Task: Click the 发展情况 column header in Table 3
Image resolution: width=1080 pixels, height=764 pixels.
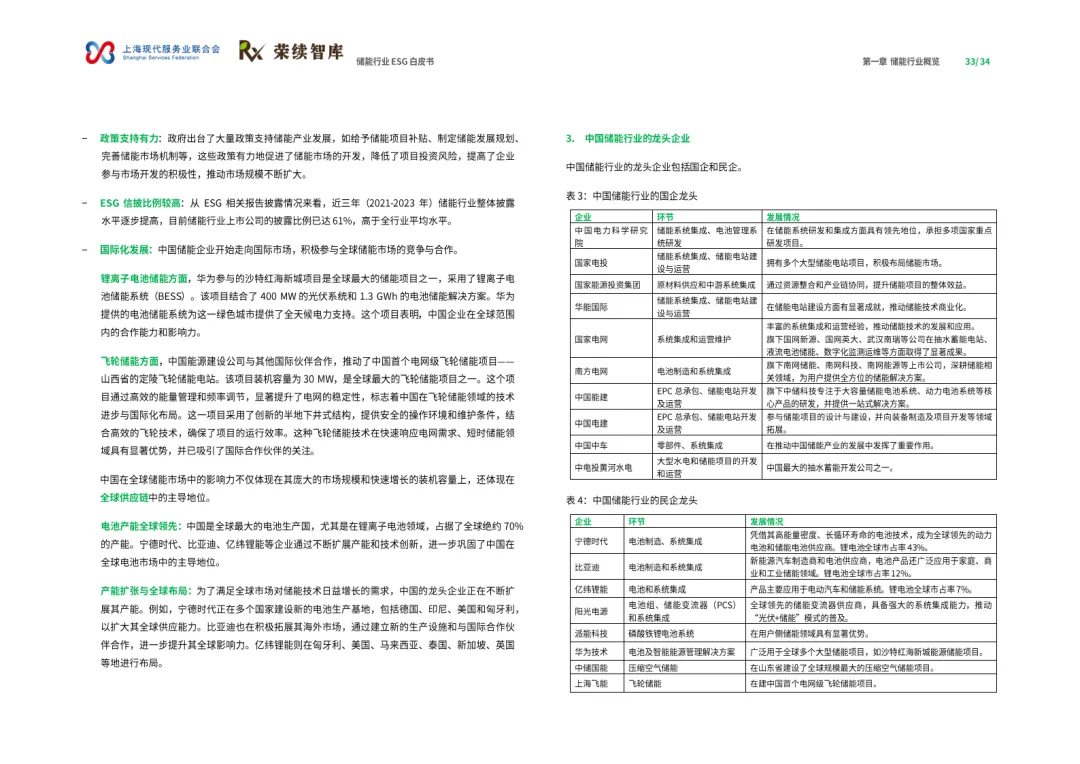Action: click(880, 216)
